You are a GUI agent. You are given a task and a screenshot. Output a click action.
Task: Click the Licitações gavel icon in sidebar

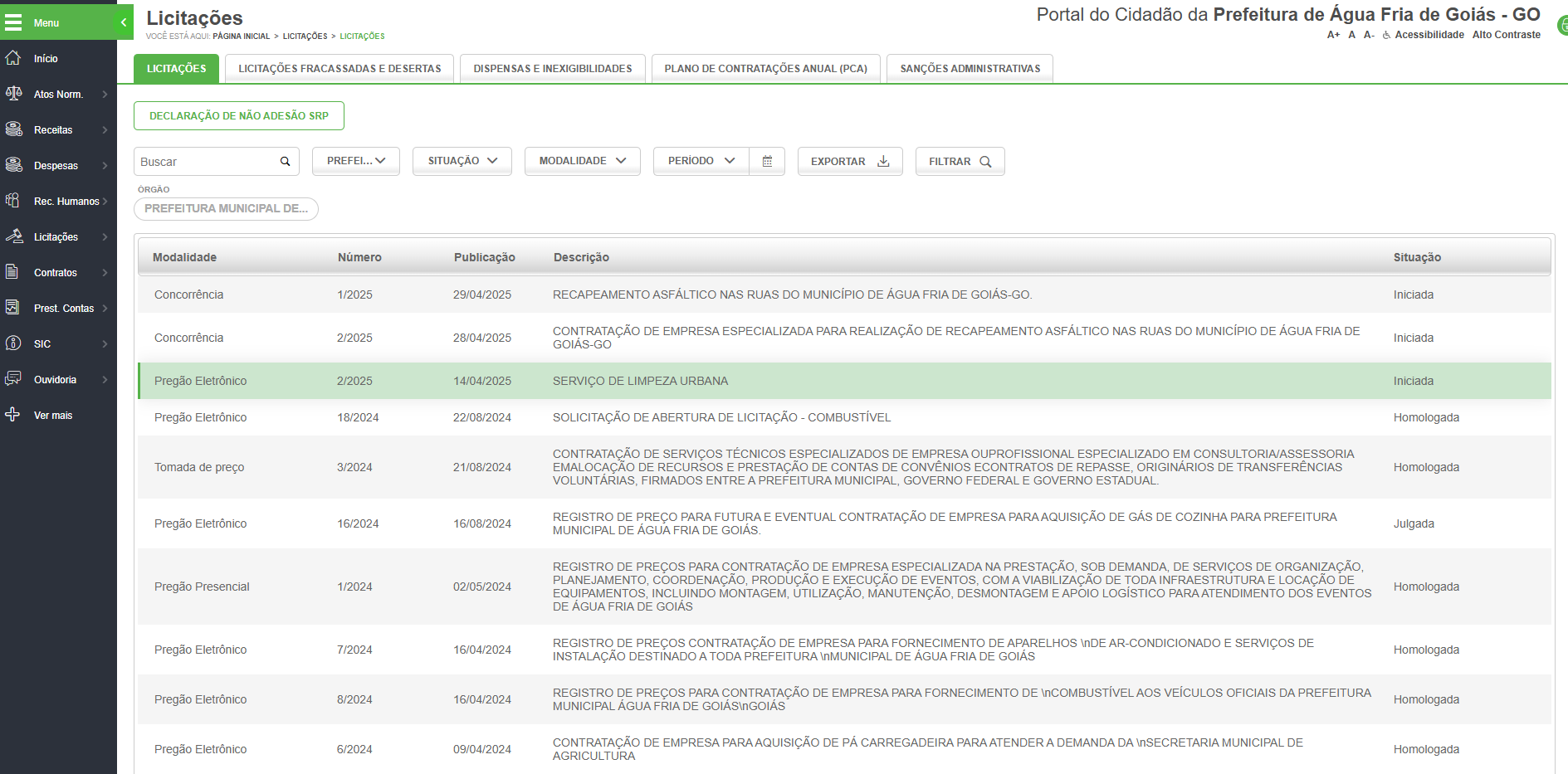click(x=13, y=236)
